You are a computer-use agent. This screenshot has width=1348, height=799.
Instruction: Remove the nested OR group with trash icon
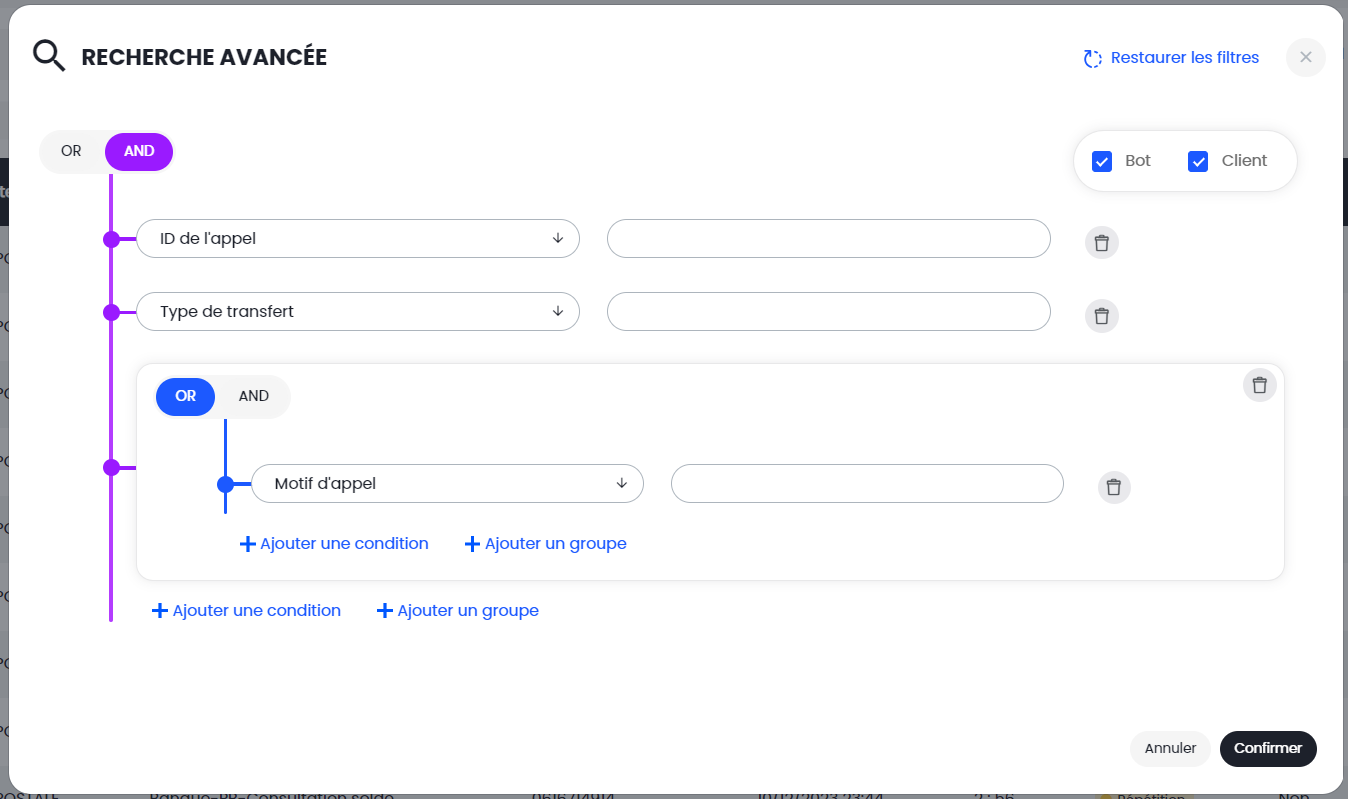[x=1259, y=385]
